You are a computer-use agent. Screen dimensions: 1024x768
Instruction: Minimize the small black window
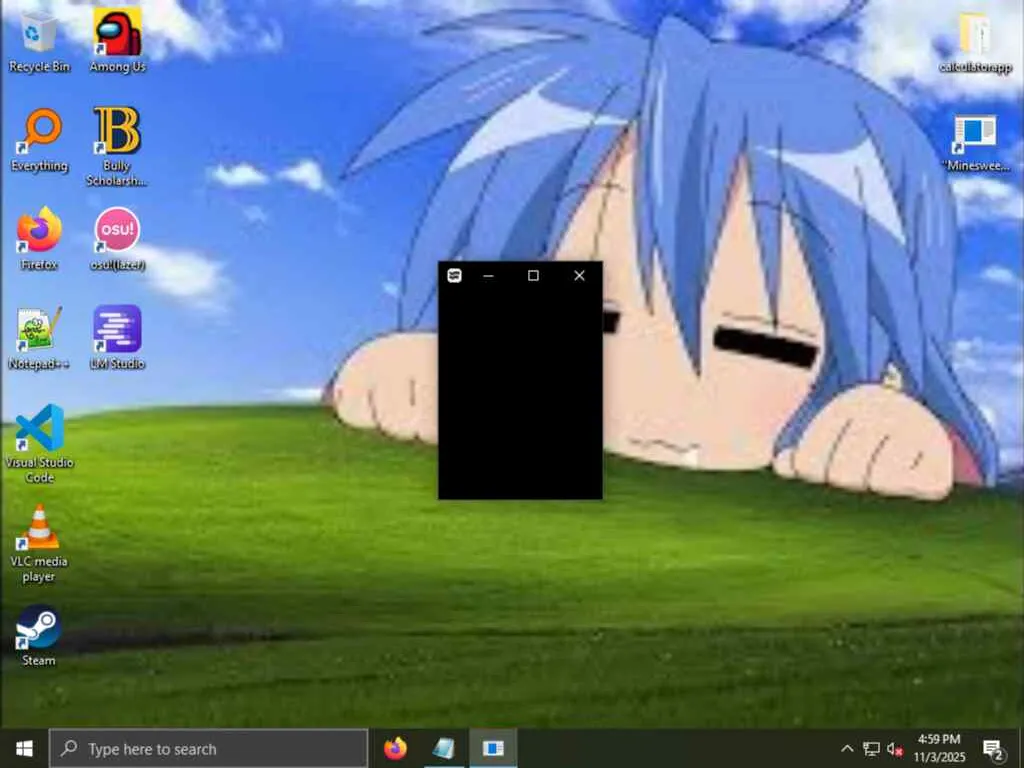pyautogui.click(x=488, y=276)
